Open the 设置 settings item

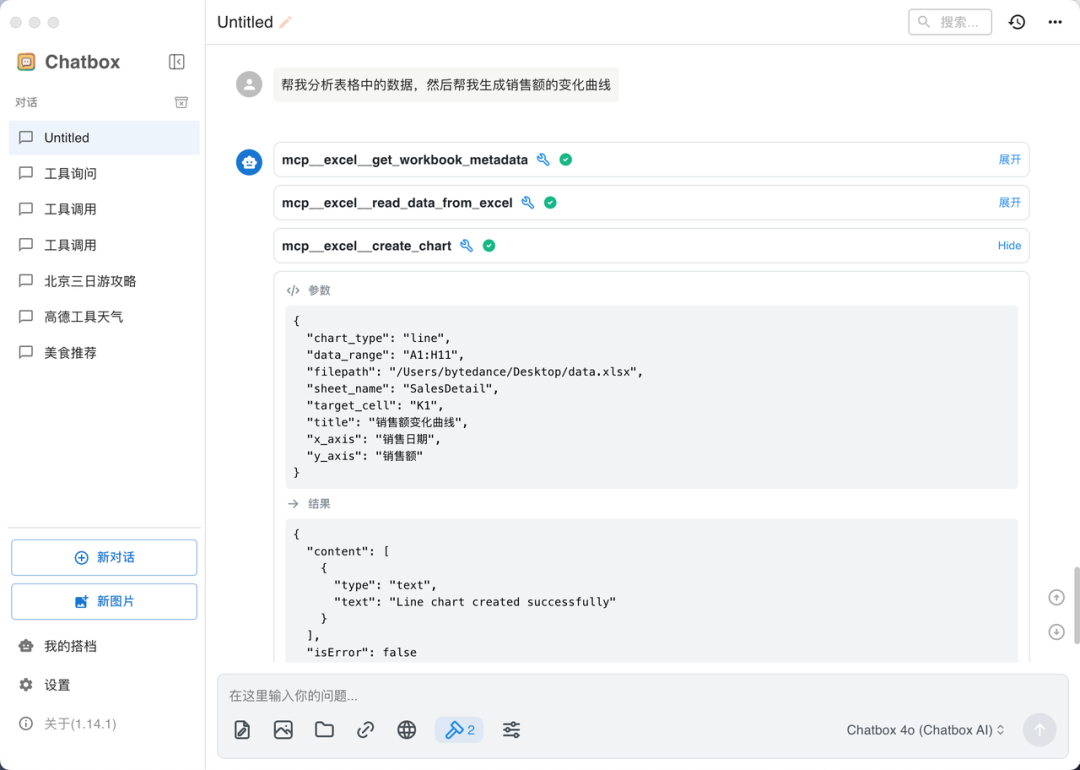click(57, 685)
